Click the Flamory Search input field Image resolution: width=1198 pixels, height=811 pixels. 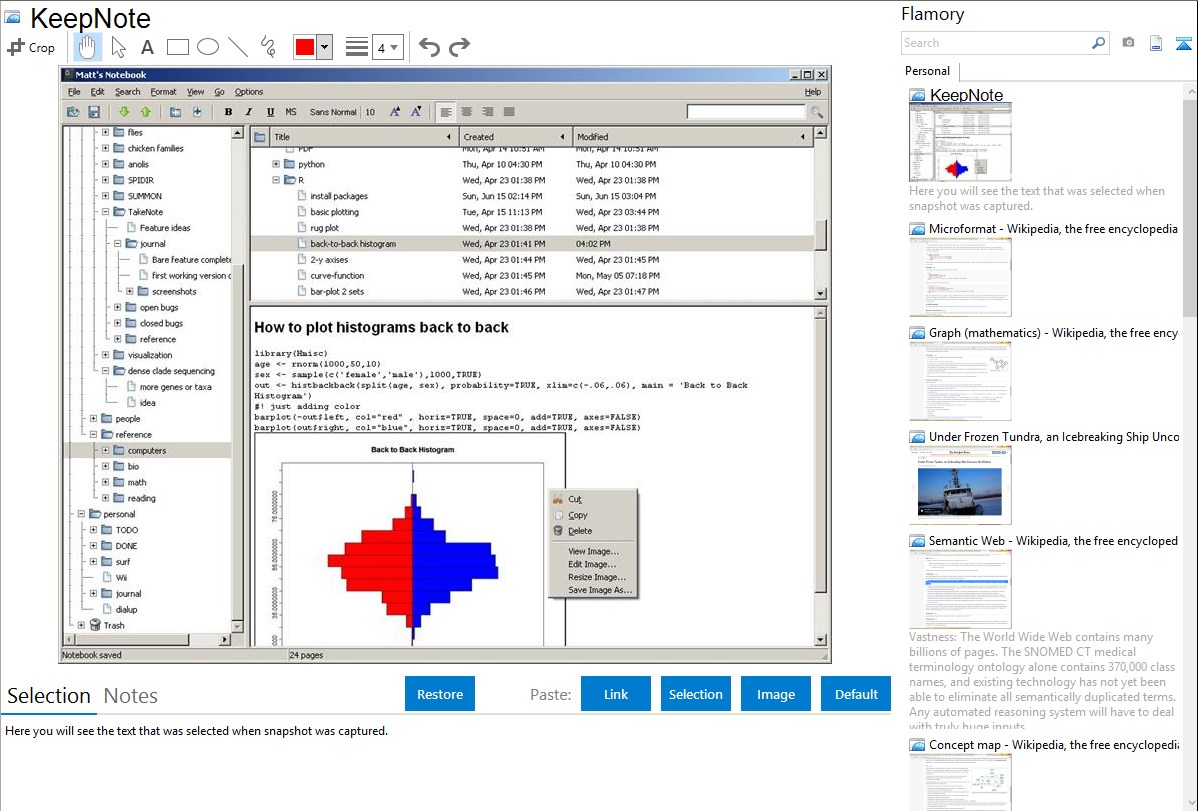(x=996, y=43)
